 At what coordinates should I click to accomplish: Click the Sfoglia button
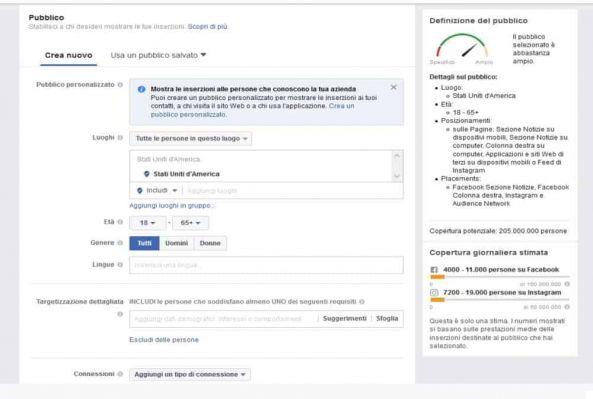387,318
